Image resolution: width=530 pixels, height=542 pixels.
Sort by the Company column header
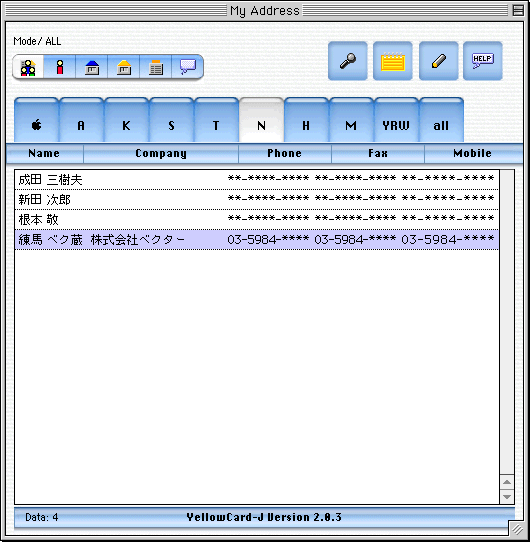coord(161,153)
